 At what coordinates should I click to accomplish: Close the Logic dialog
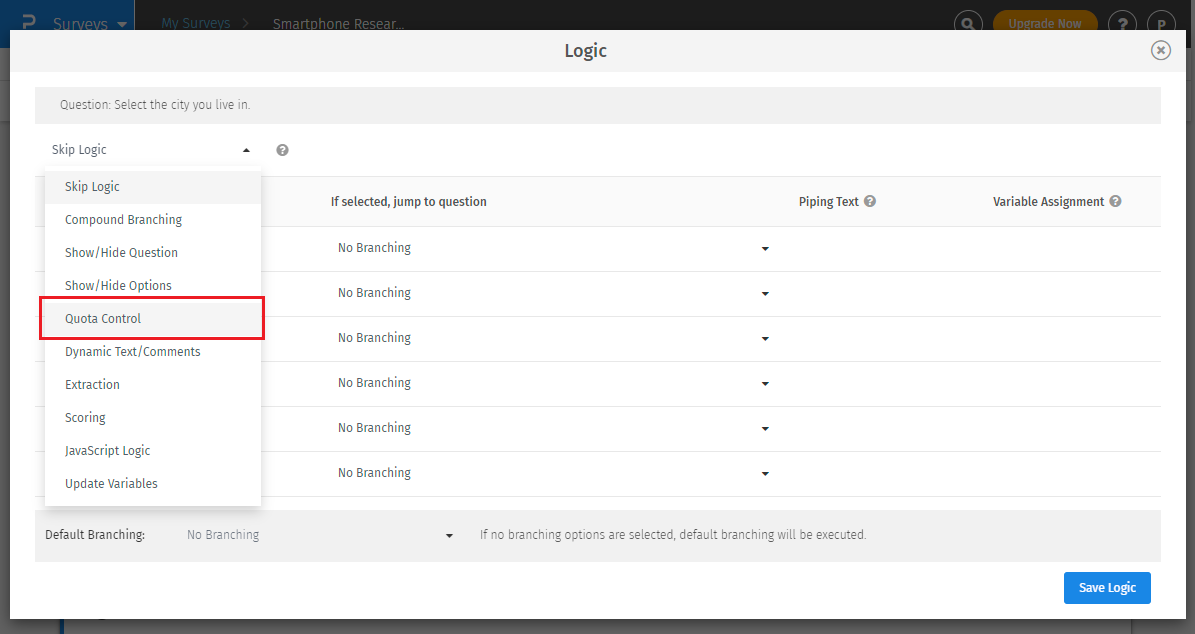click(1160, 50)
